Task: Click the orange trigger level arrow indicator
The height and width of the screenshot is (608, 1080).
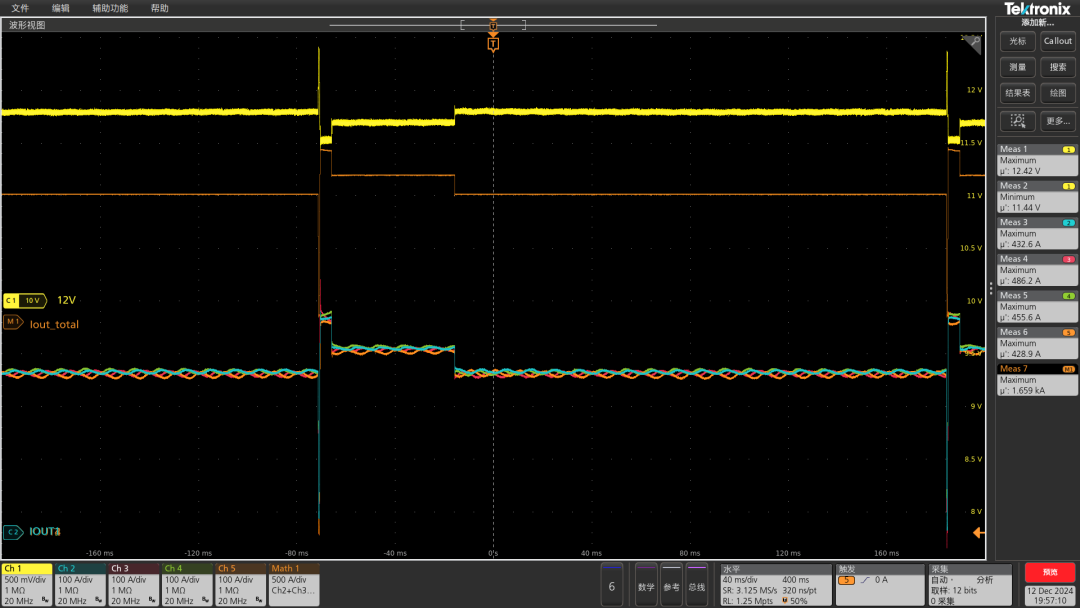Action: point(978,532)
